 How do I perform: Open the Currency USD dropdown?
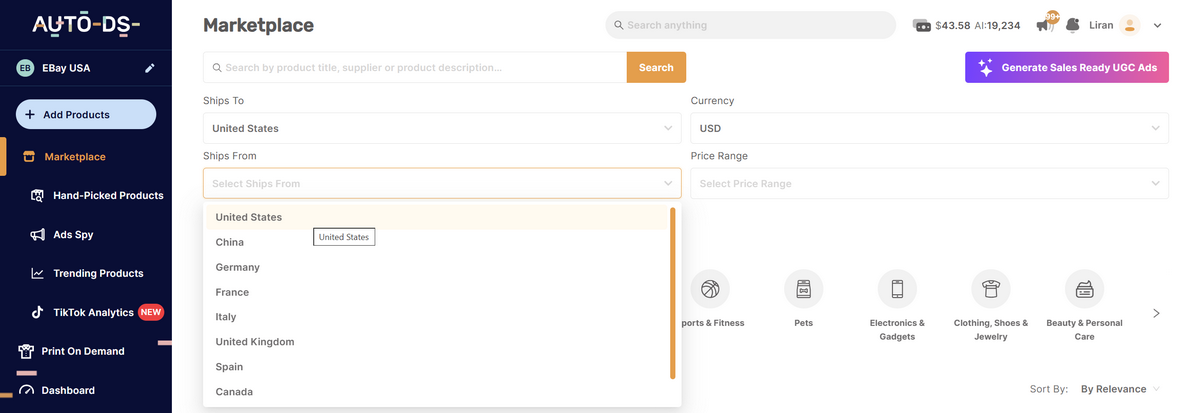pos(929,128)
